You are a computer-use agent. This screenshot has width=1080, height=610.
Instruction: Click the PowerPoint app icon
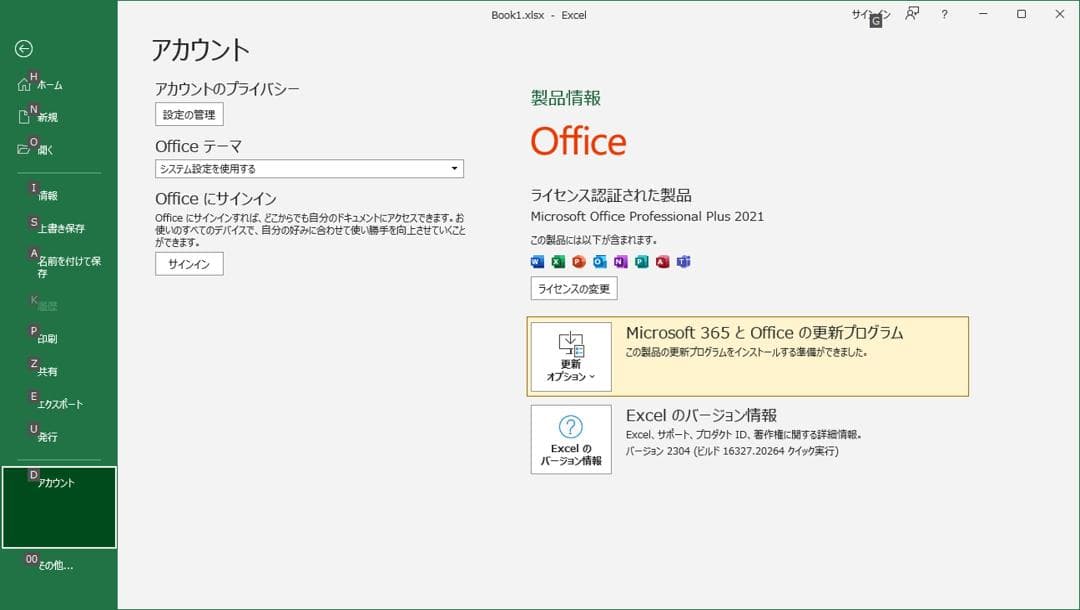(x=580, y=261)
